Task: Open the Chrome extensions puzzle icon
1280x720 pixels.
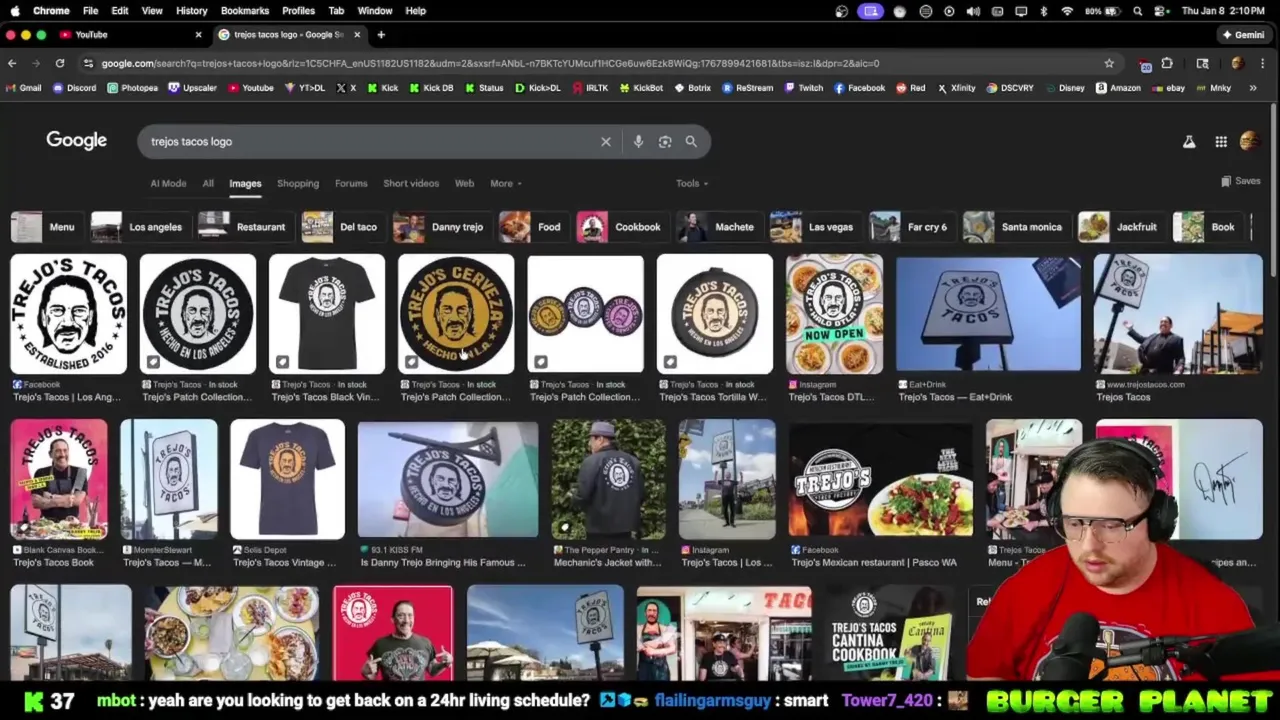Action: point(1167,63)
